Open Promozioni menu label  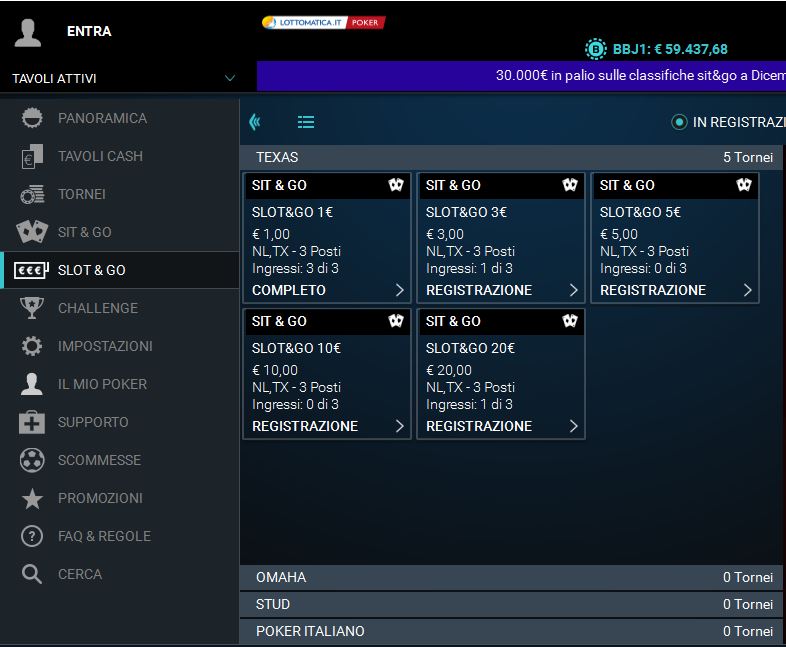click(x=100, y=499)
